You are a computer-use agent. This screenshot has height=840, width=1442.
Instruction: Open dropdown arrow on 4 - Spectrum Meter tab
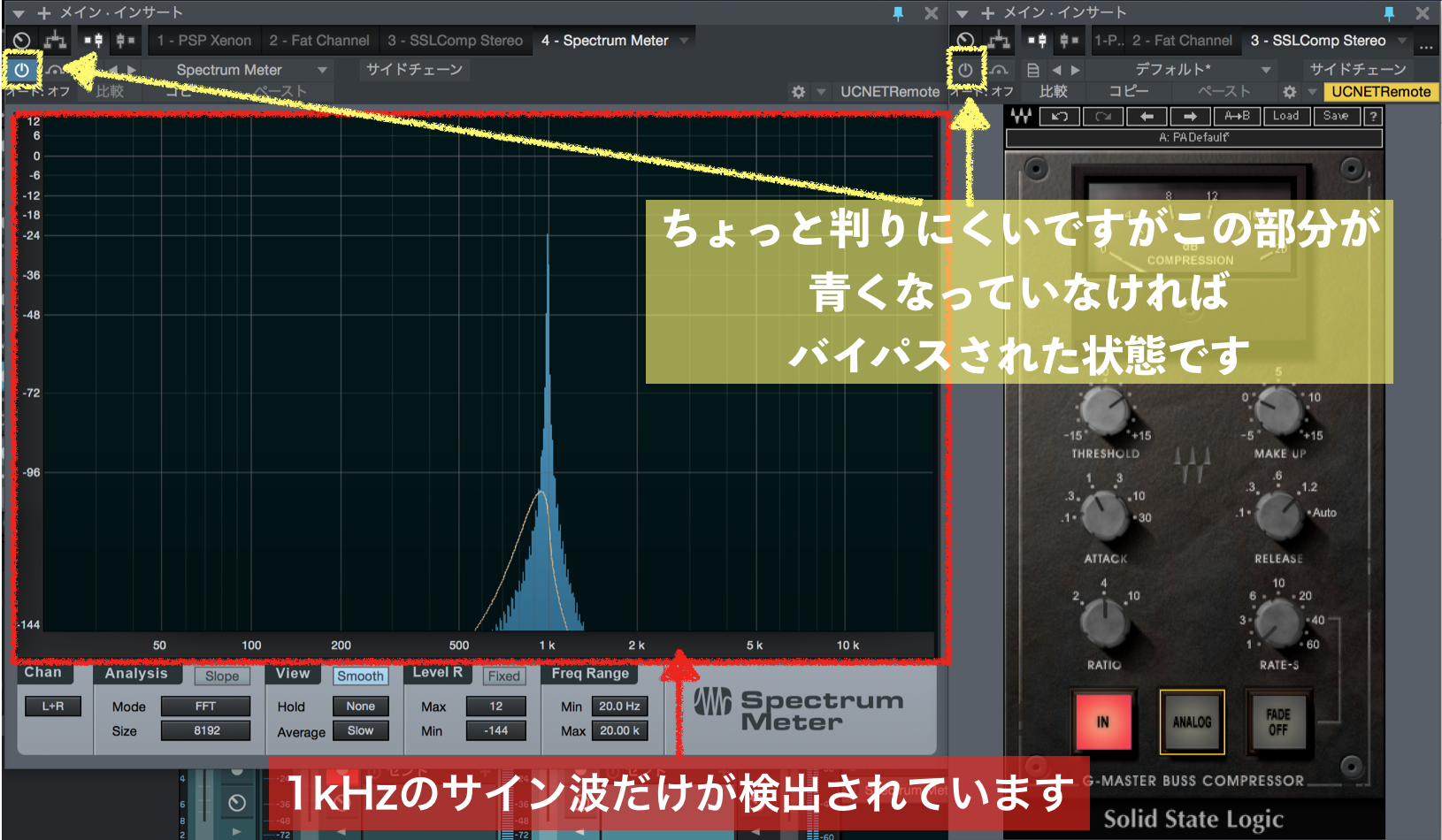tap(684, 41)
